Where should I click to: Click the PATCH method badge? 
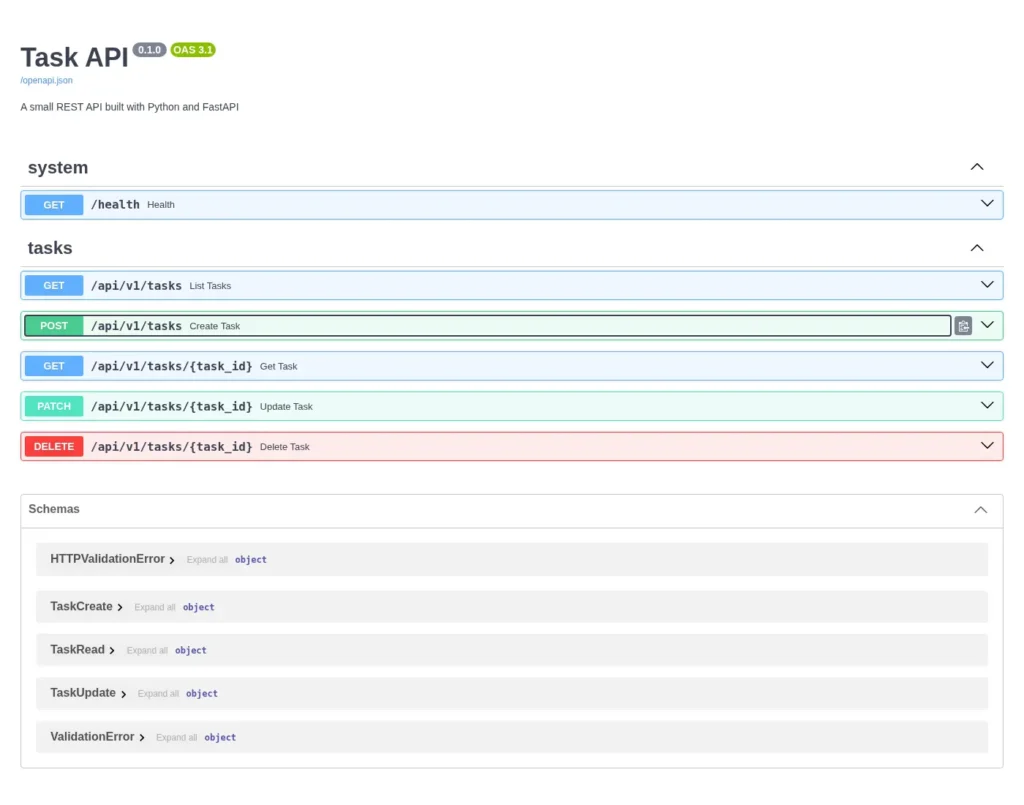pyautogui.click(x=54, y=406)
